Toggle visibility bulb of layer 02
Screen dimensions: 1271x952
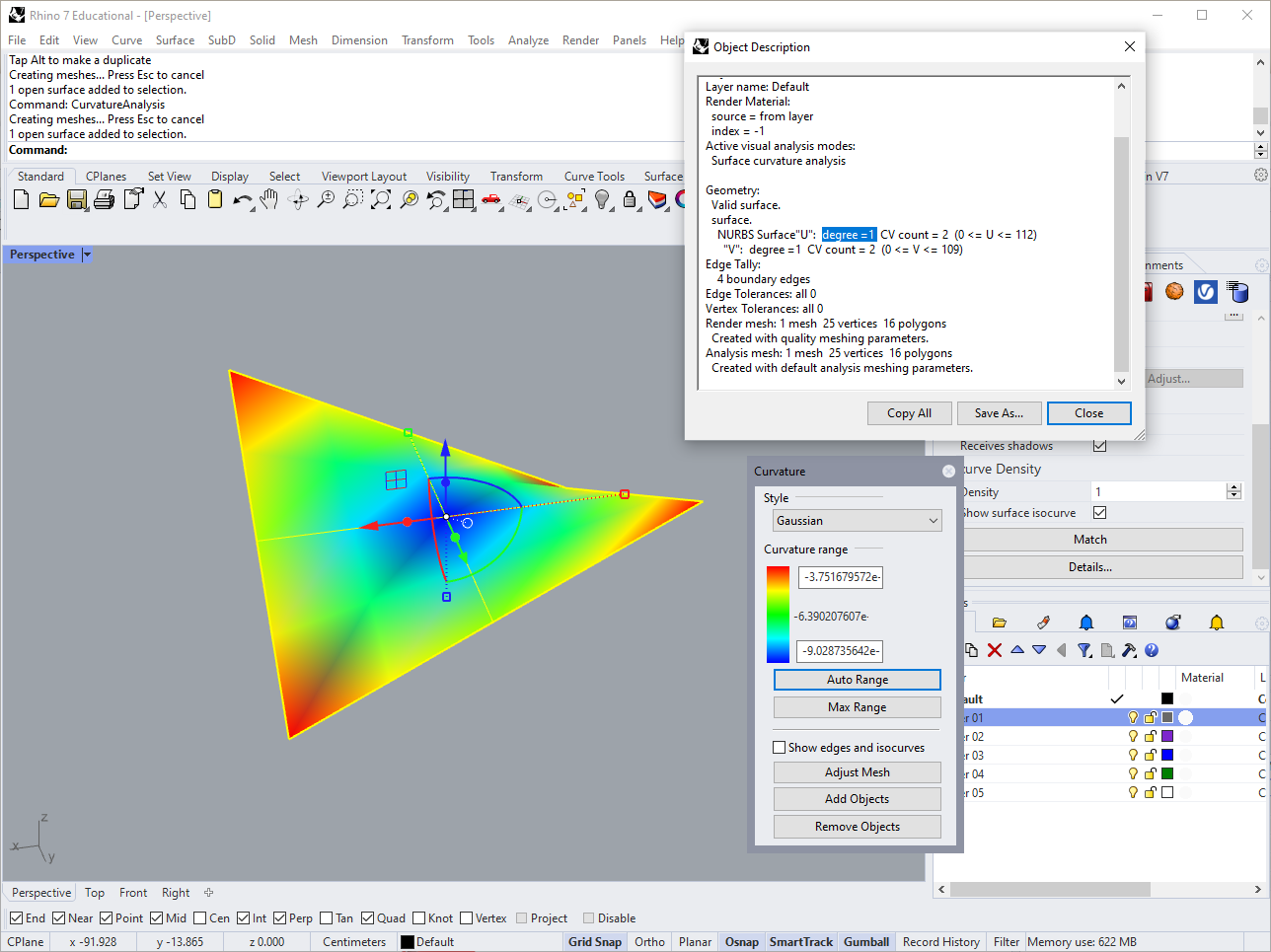(1133, 737)
